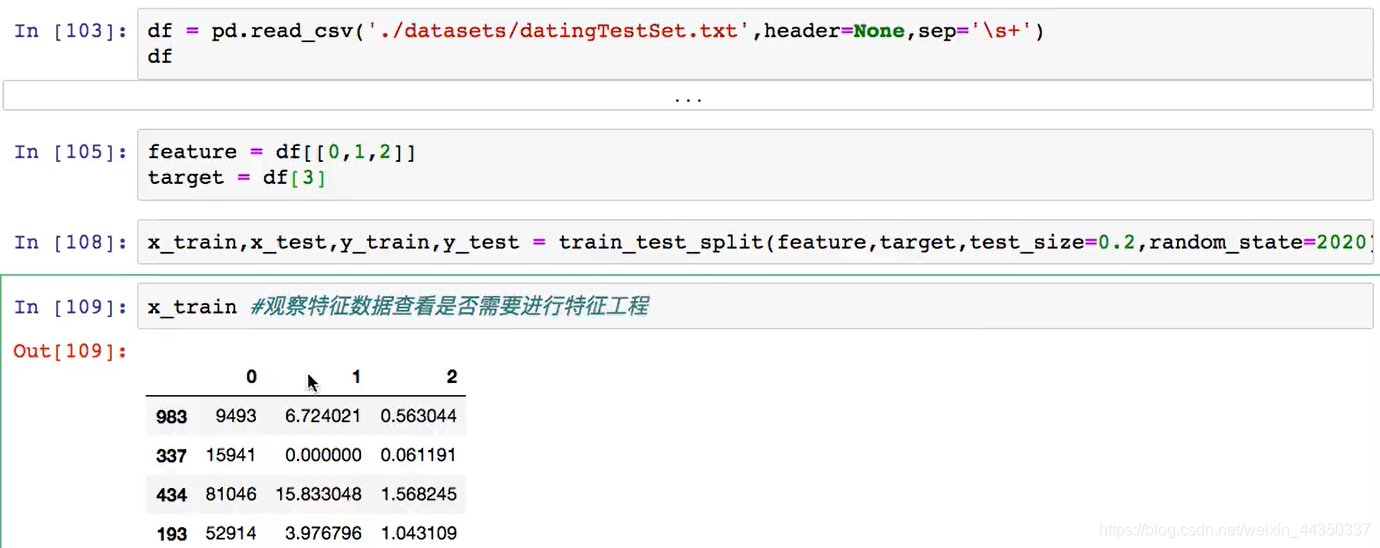Click the In [108] prompt label
The width and height of the screenshot is (1380, 548).
pos(71,242)
